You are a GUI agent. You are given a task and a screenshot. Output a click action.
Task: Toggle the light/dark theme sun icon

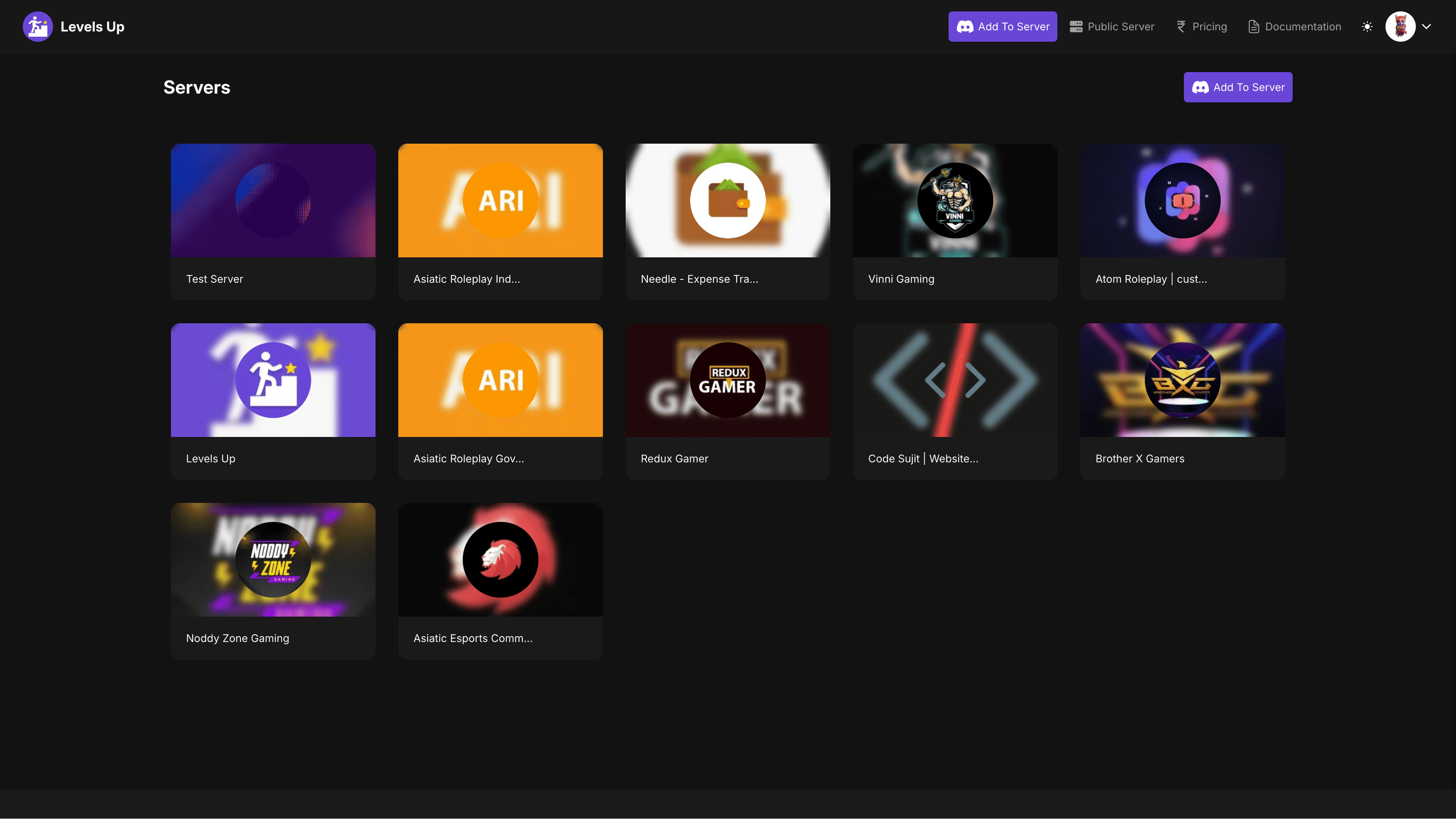point(1367,27)
